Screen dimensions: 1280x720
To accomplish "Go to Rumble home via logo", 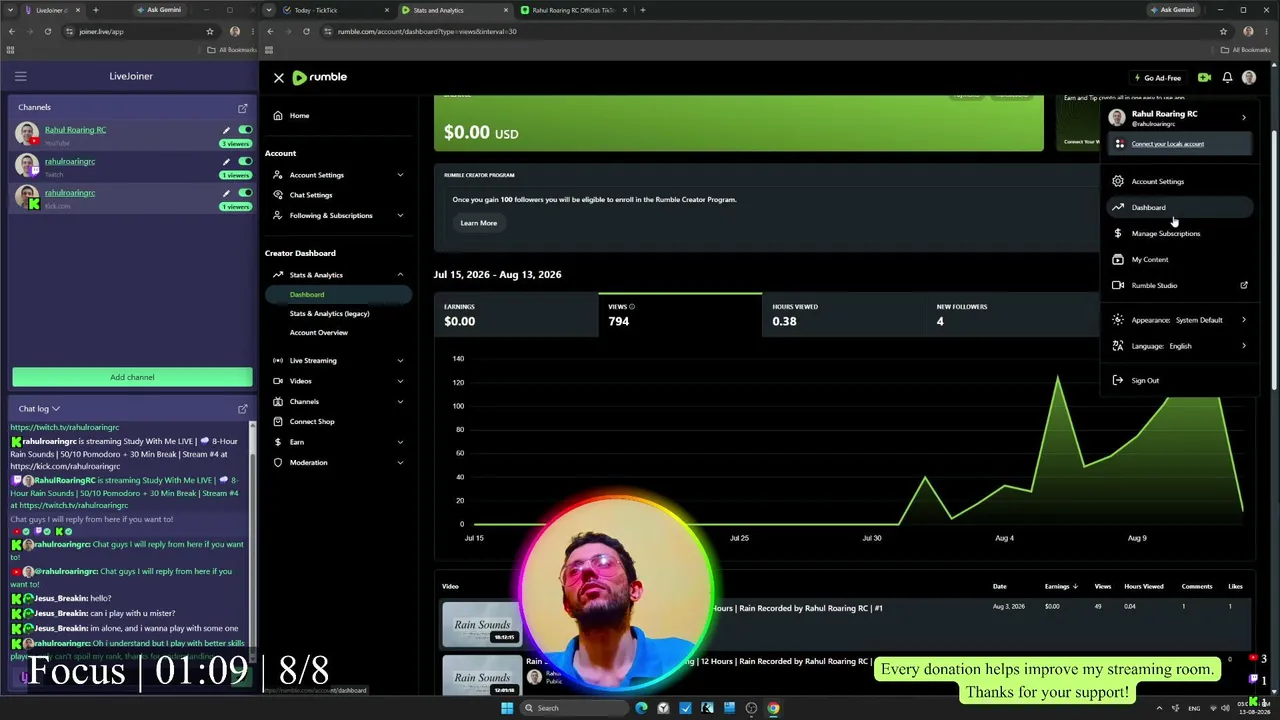I will click(x=320, y=77).
